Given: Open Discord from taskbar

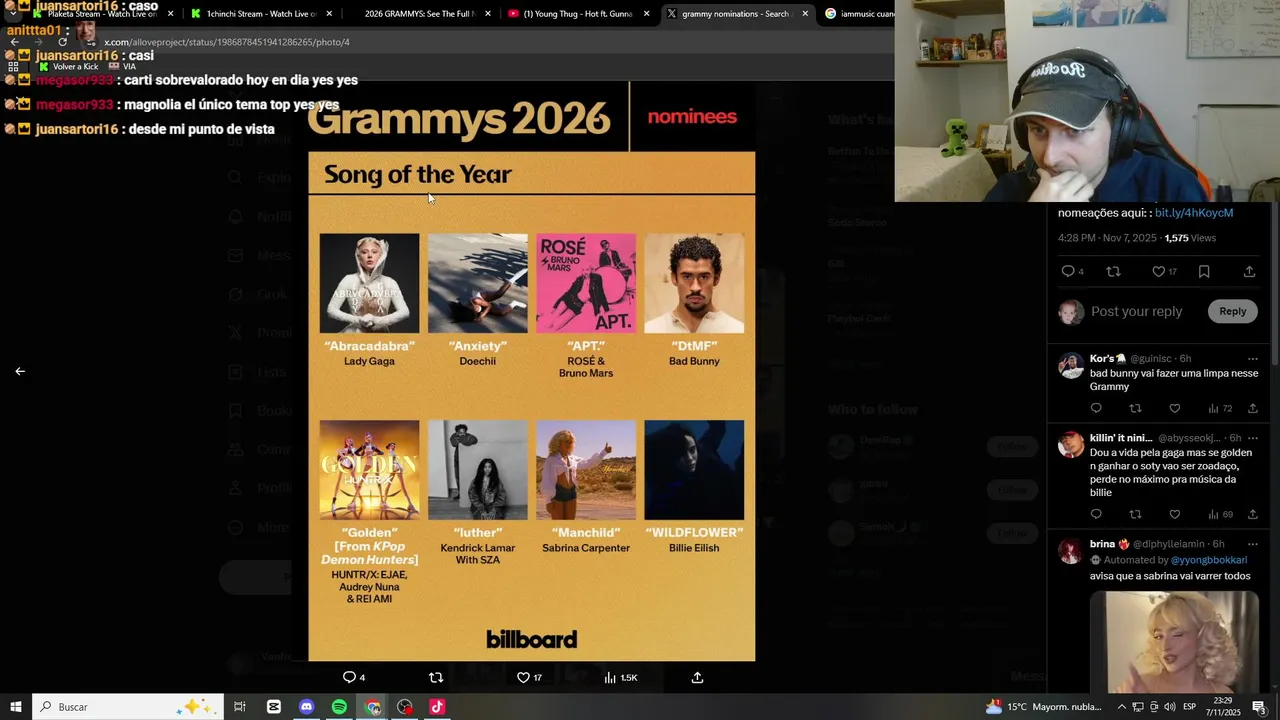Looking at the screenshot, I should (307, 706).
